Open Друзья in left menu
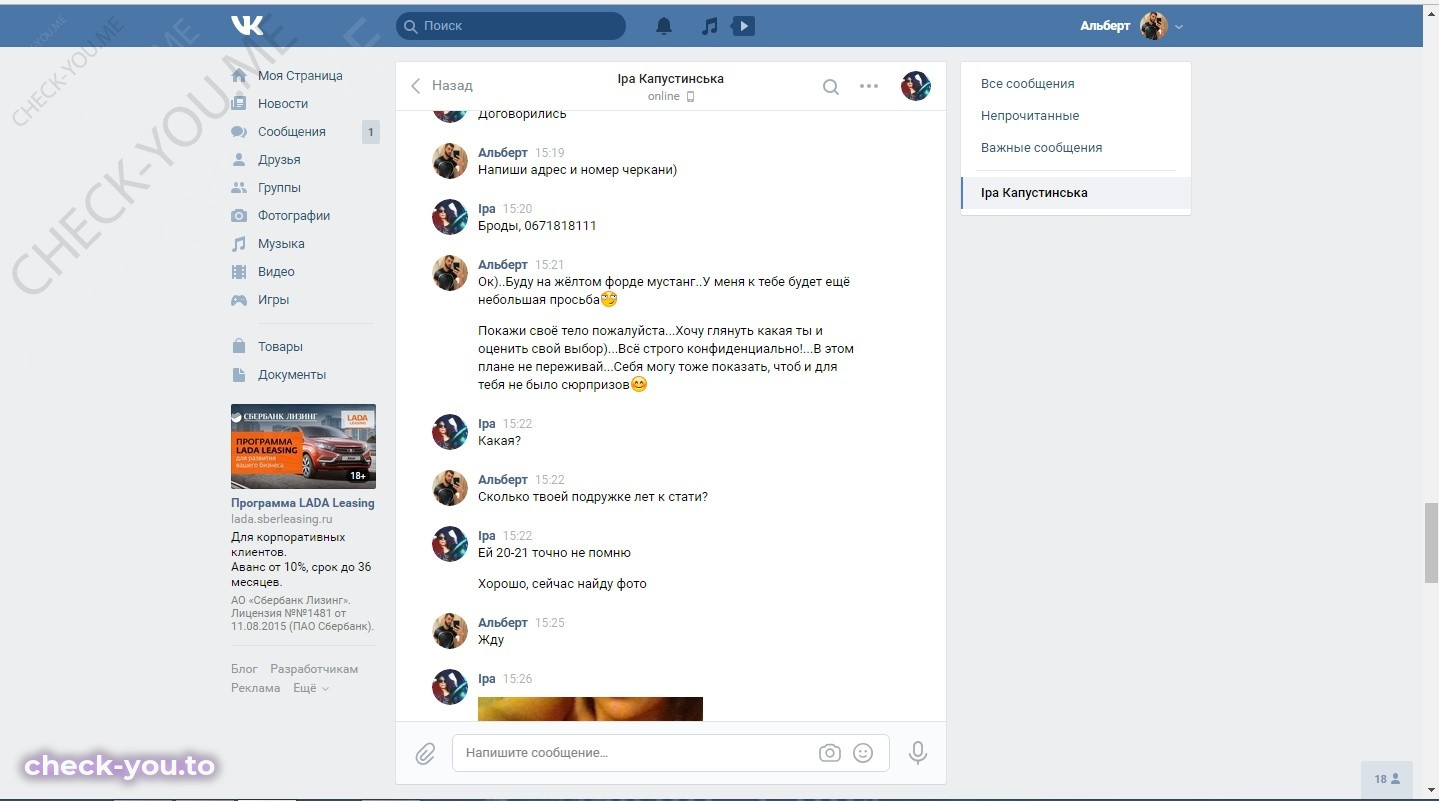 point(279,160)
